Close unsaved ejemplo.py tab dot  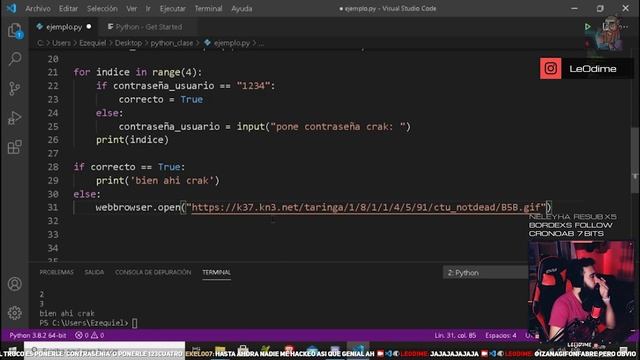pos(89,27)
